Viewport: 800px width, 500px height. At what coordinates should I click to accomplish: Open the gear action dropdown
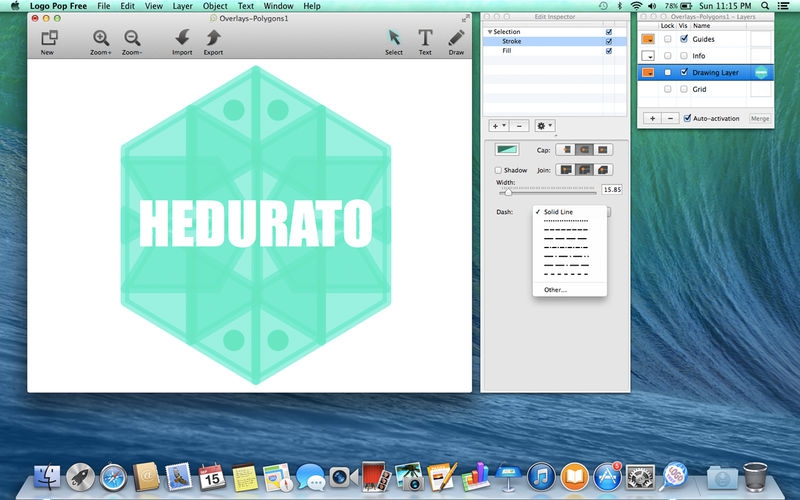point(544,126)
